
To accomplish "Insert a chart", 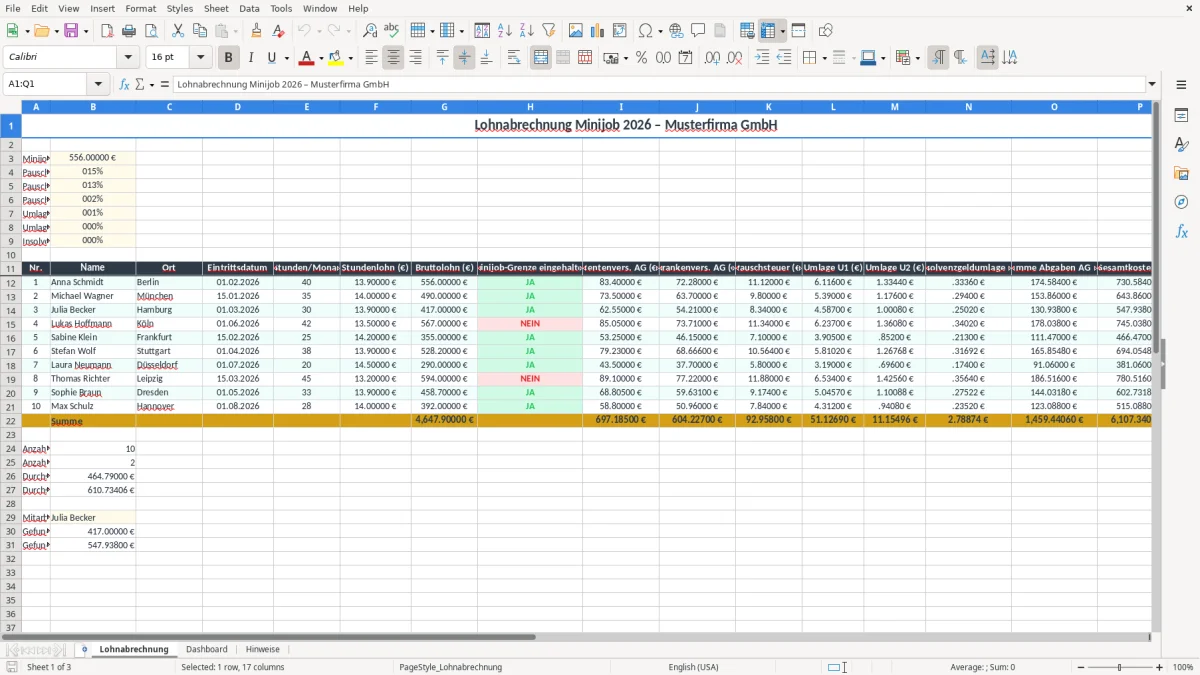I will click(598, 31).
